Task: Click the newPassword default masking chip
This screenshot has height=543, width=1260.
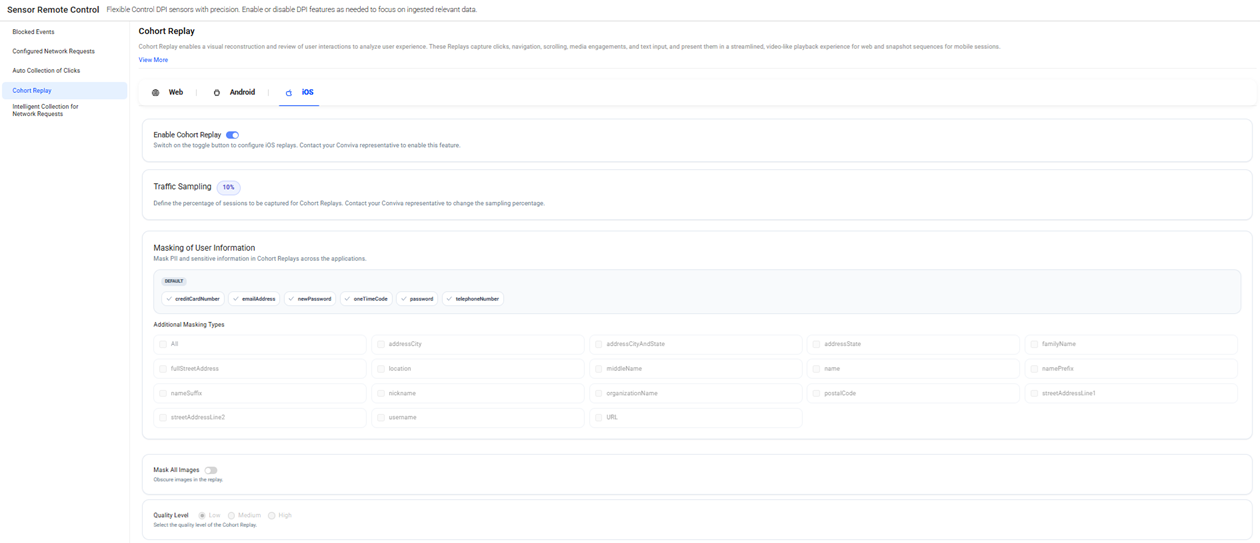Action: (310, 299)
